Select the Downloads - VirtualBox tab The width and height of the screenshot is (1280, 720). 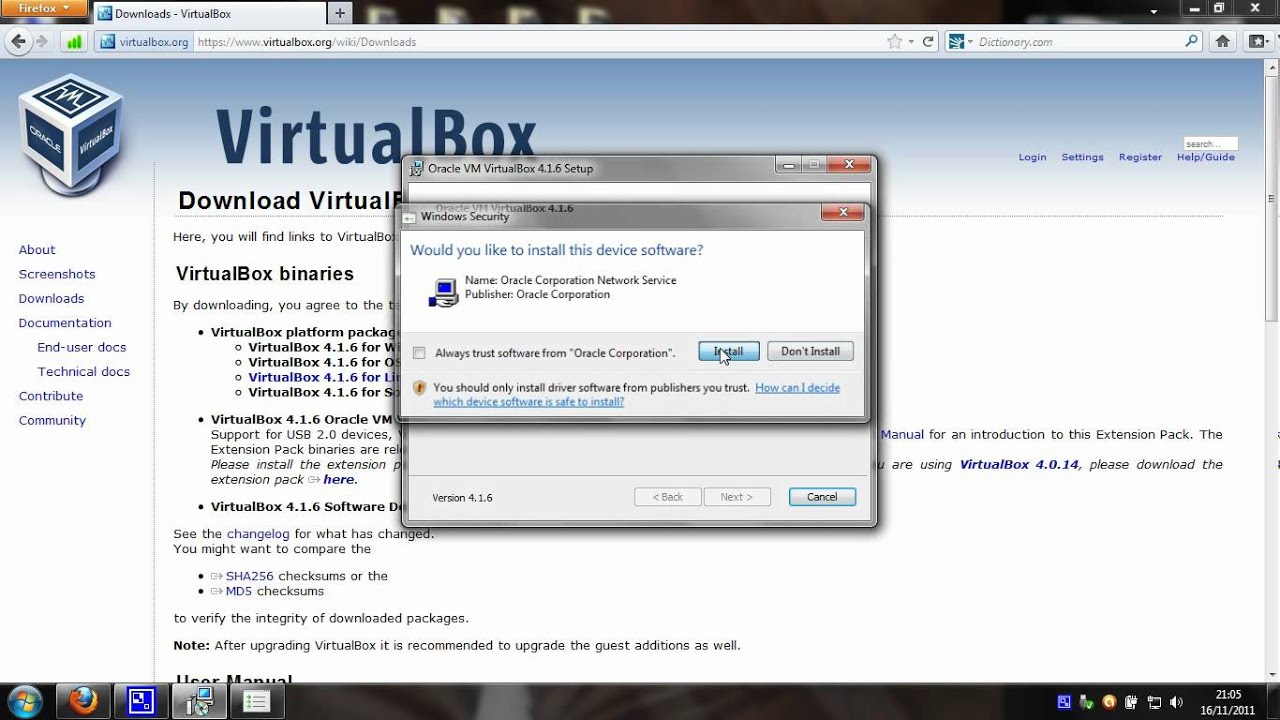point(210,14)
